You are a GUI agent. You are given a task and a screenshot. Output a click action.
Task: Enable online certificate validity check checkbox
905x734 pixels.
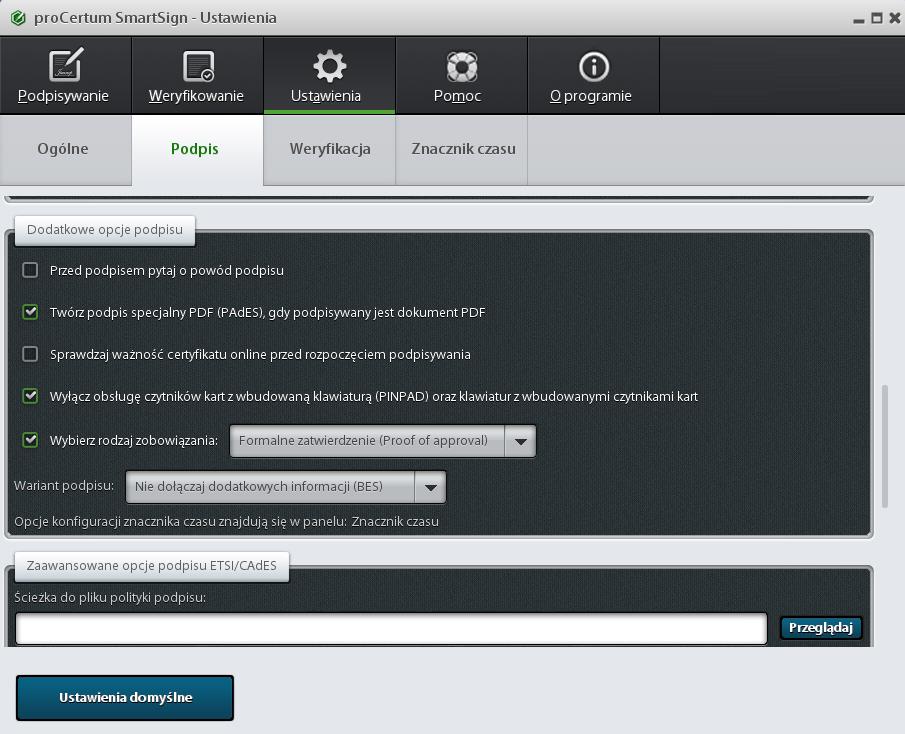(30, 354)
